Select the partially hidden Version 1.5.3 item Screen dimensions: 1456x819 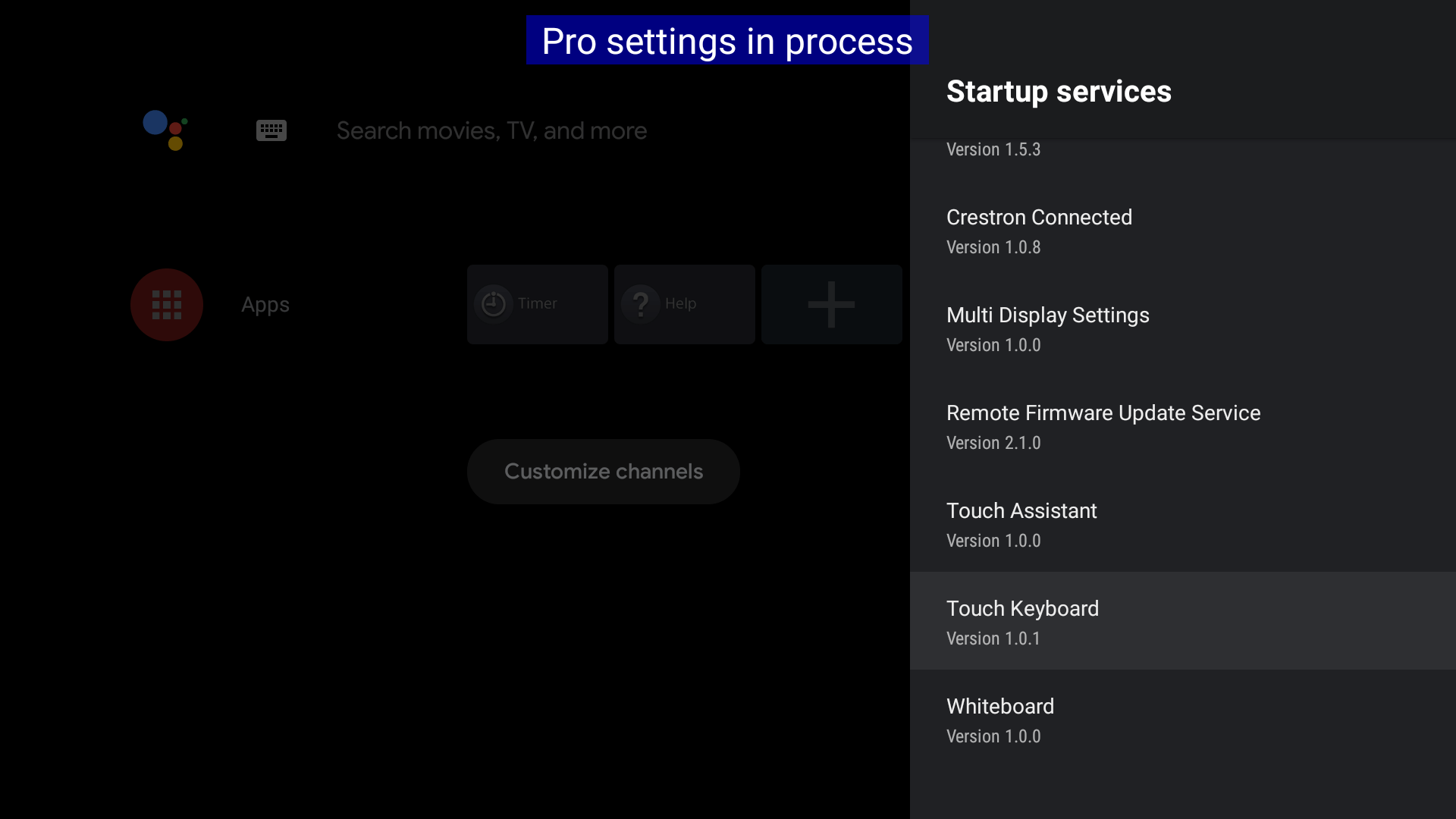pos(993,150)
